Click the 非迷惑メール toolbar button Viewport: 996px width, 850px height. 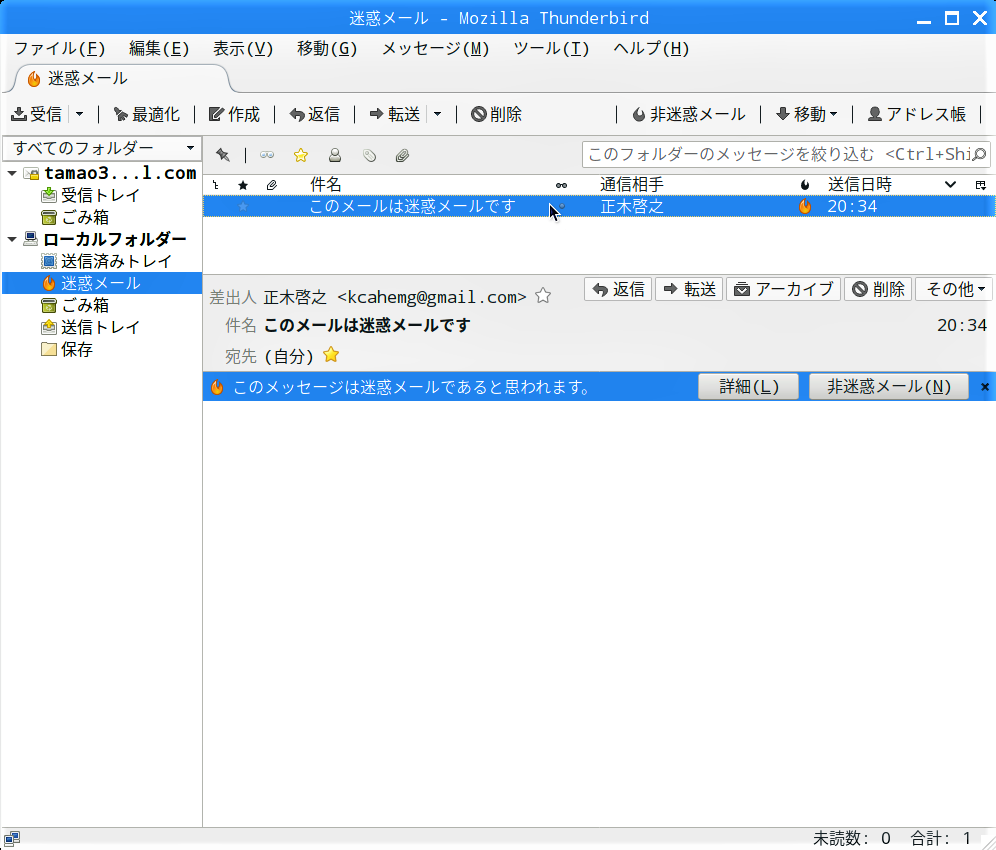coord(689,114)
